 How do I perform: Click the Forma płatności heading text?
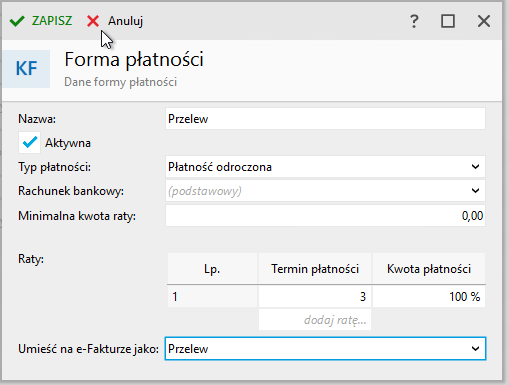(x=134, y=60)
